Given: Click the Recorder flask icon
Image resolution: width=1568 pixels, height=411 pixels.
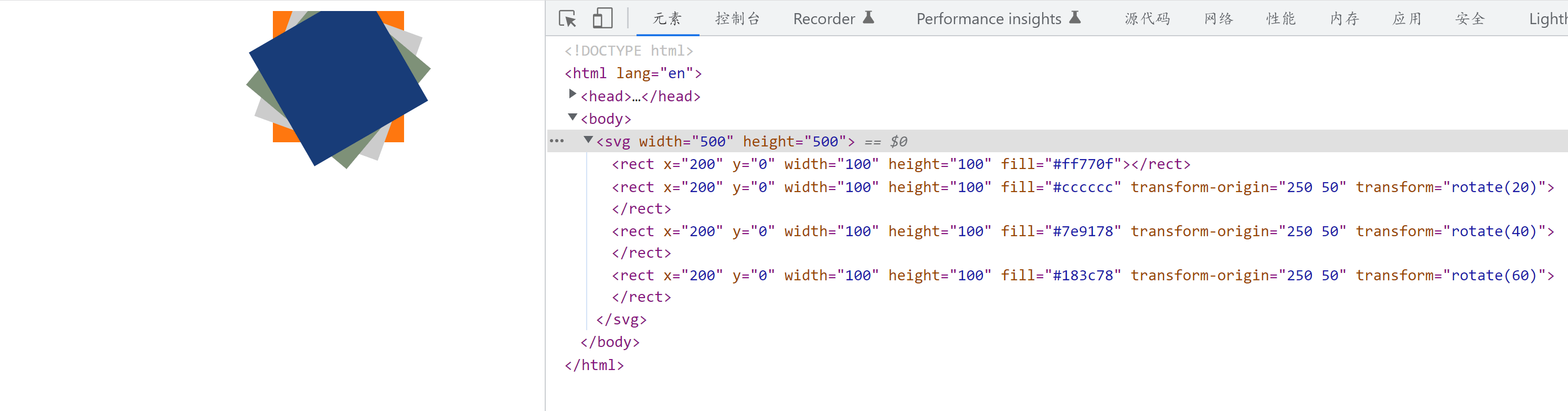Looking at the screenshot, I should (x=868, y=18).
